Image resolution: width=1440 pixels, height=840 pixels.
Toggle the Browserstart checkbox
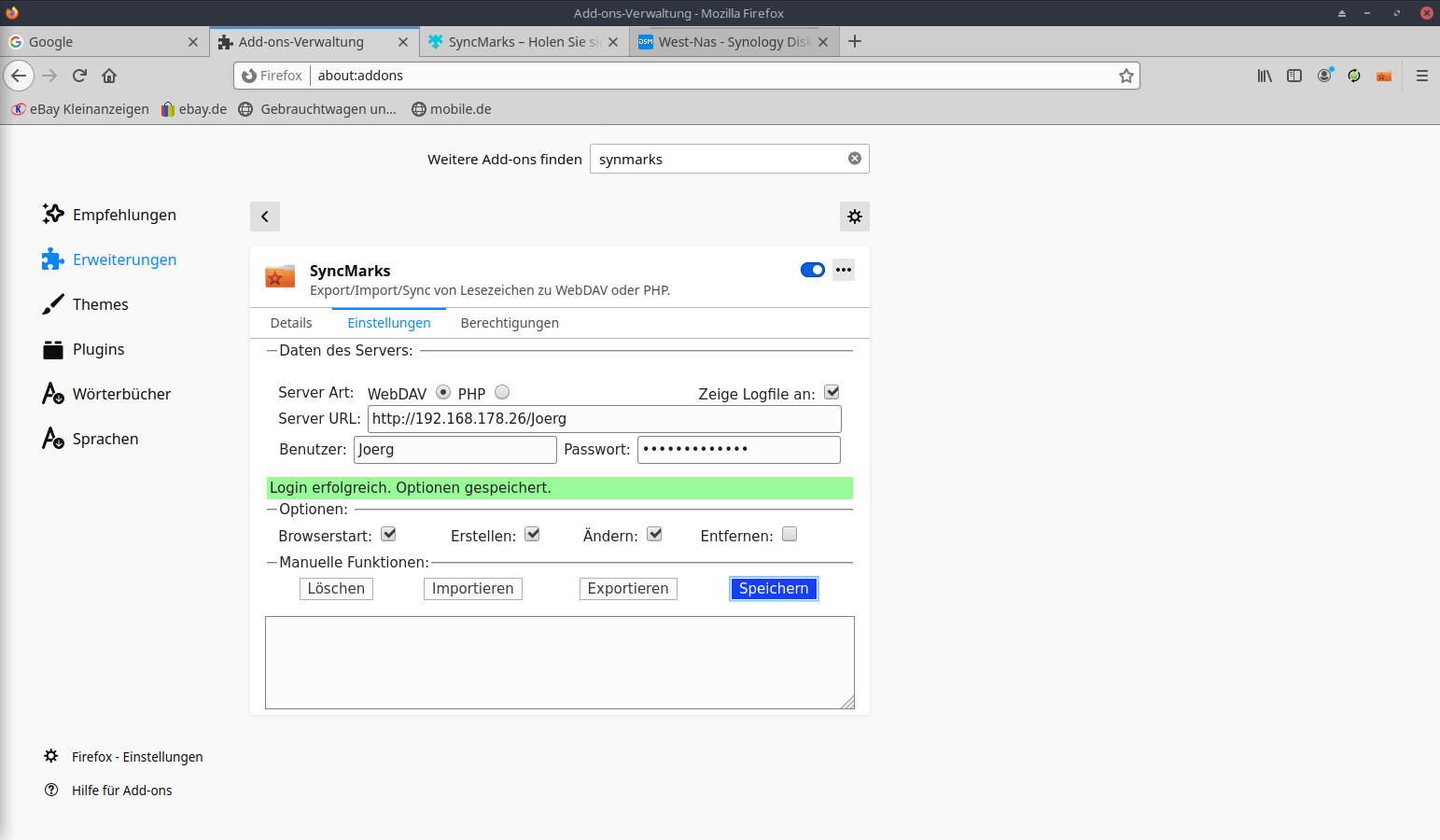[x=389, y=534]
